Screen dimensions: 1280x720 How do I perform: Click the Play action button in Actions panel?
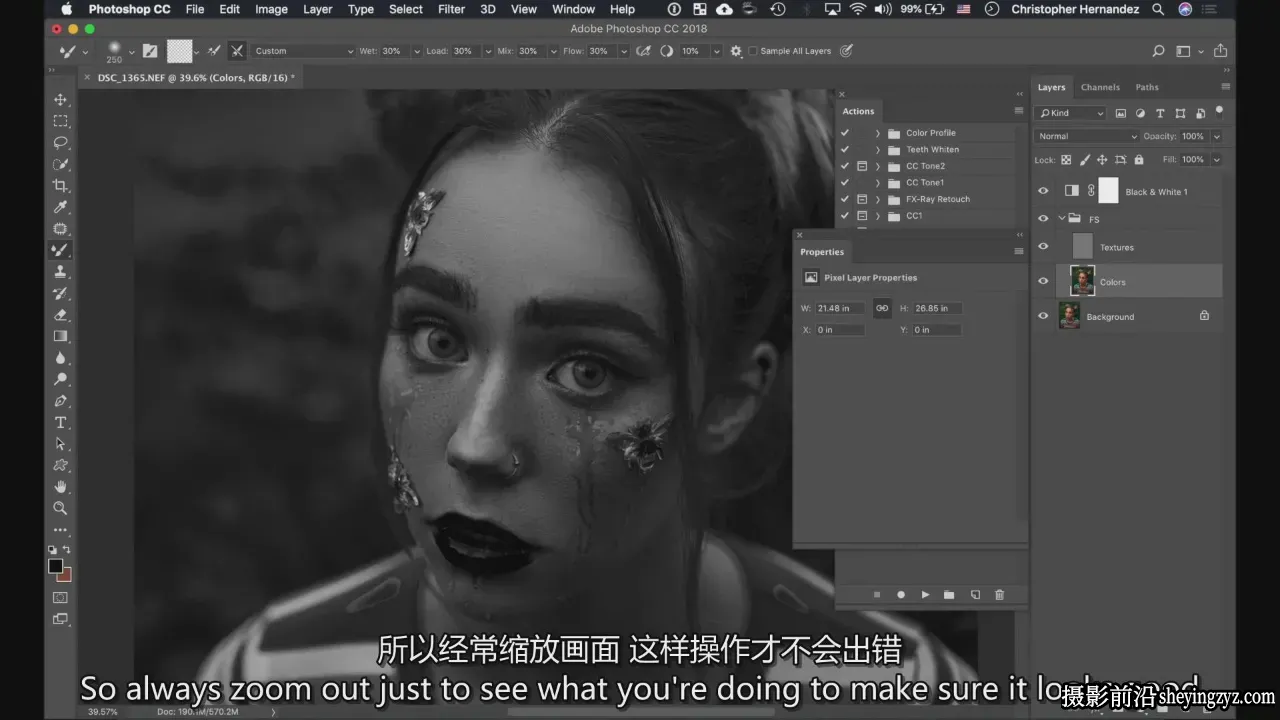point(925,594)
